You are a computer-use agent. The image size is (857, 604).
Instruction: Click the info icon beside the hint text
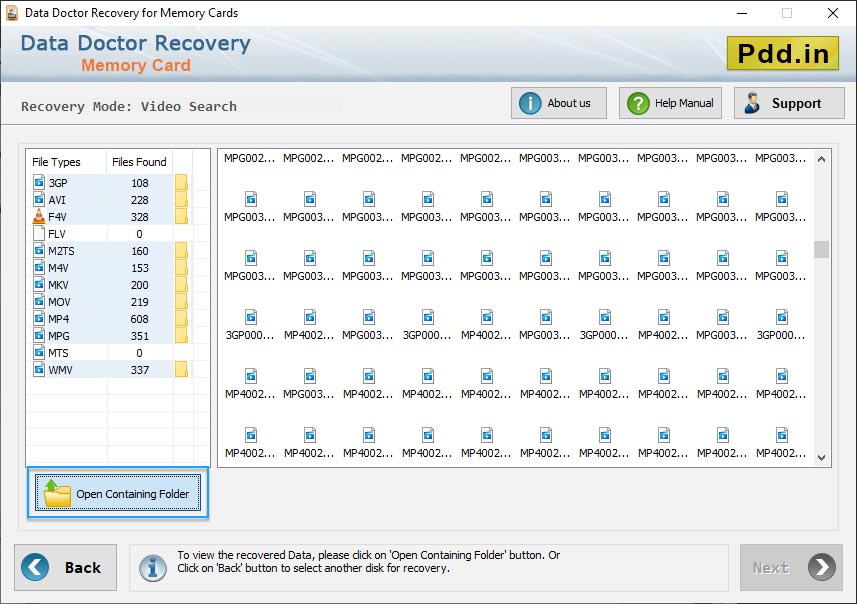(152, 568)
